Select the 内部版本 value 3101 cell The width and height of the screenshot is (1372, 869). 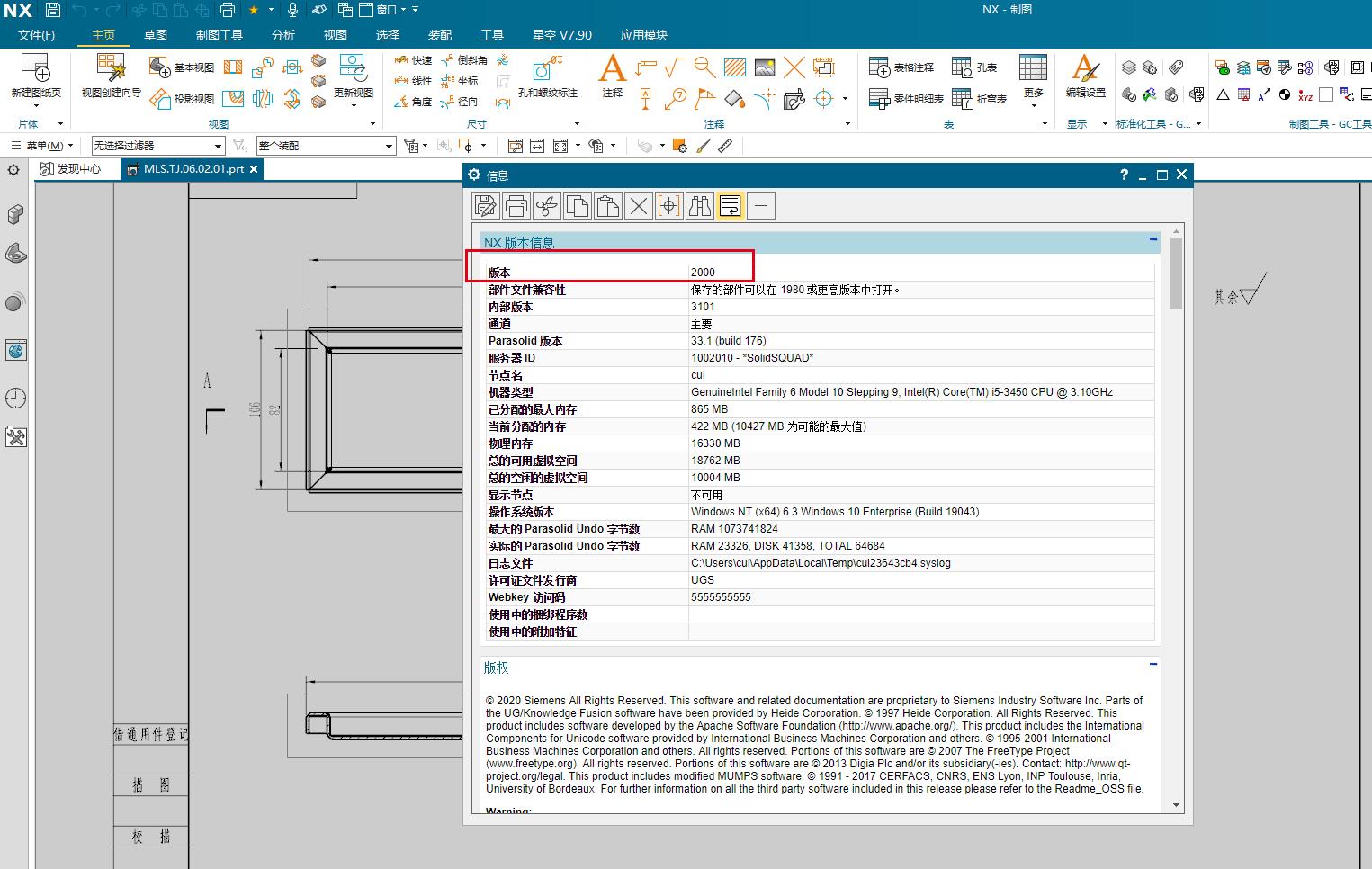pos(921,307)
